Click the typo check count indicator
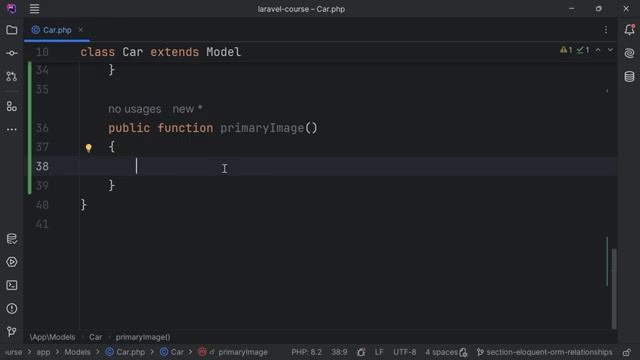The width and height of the screenshot is (640, 360). point(583,50)
